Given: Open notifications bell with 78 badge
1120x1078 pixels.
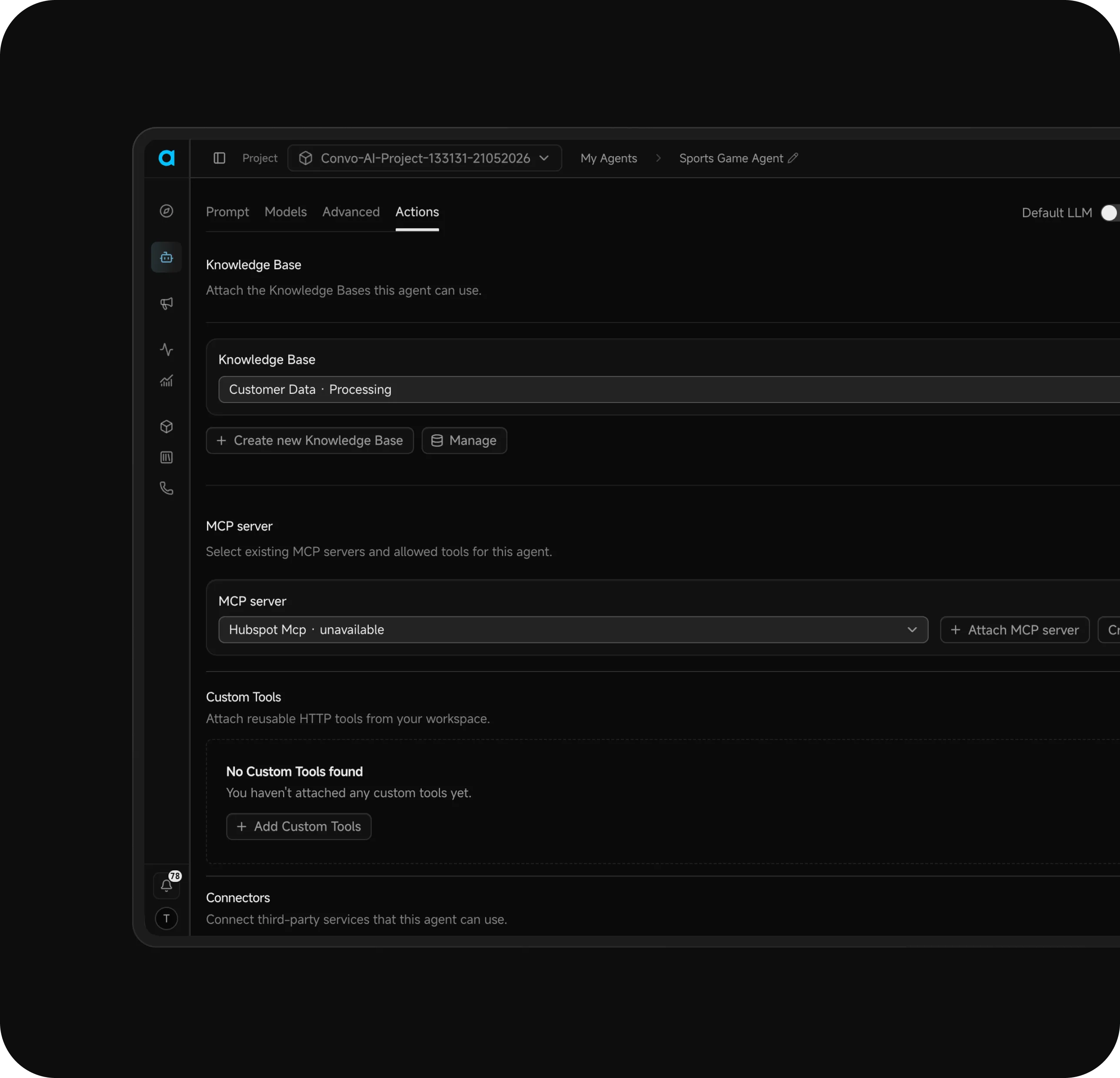Looking at the screenshot, I should 166,885.
